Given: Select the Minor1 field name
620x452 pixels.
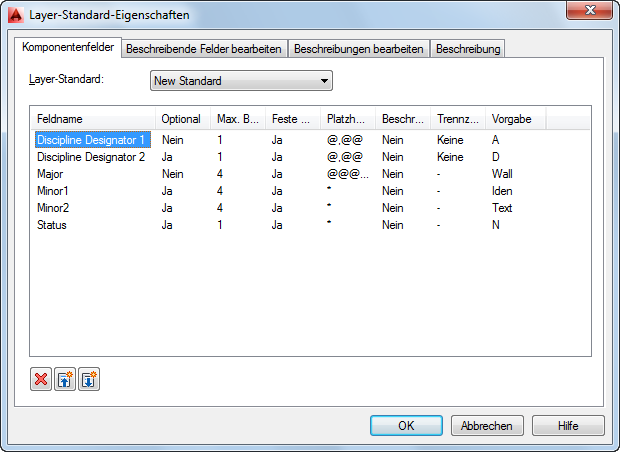Looking at the screenshot, I should pos(53,191).
